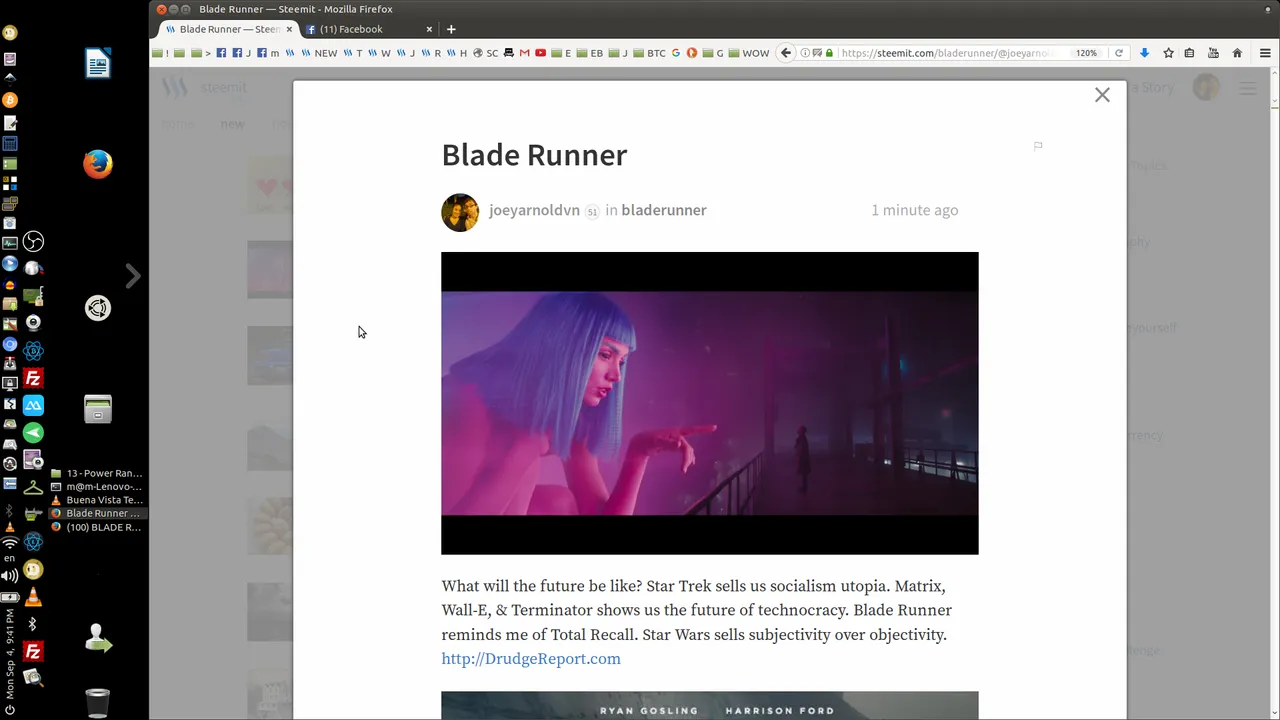This screenshot has height=720, width=1280.
Task: Expand the WOW bookmarks folder
Action: coord(749,53)
